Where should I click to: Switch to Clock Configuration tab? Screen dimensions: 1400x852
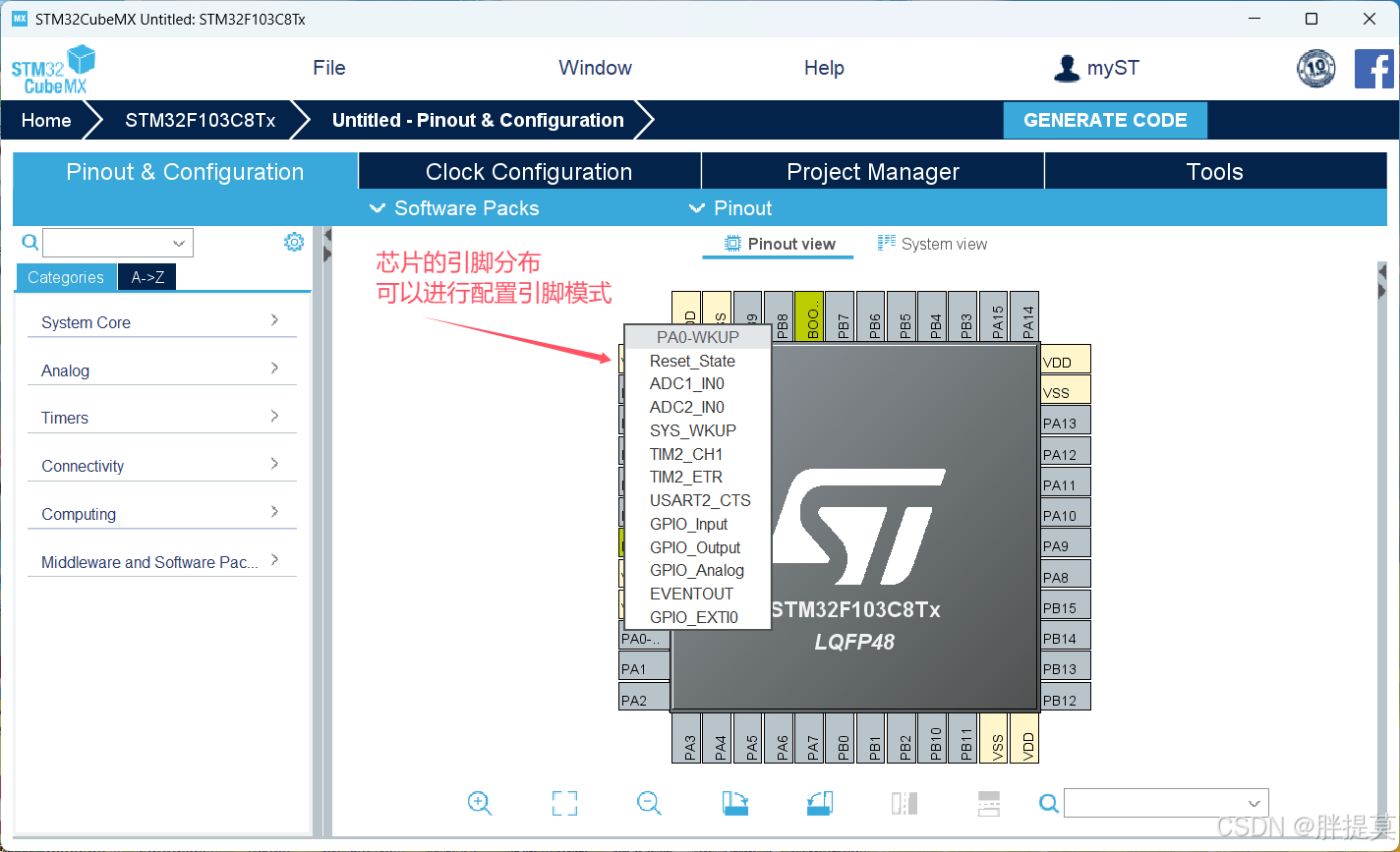coord(529,171)
